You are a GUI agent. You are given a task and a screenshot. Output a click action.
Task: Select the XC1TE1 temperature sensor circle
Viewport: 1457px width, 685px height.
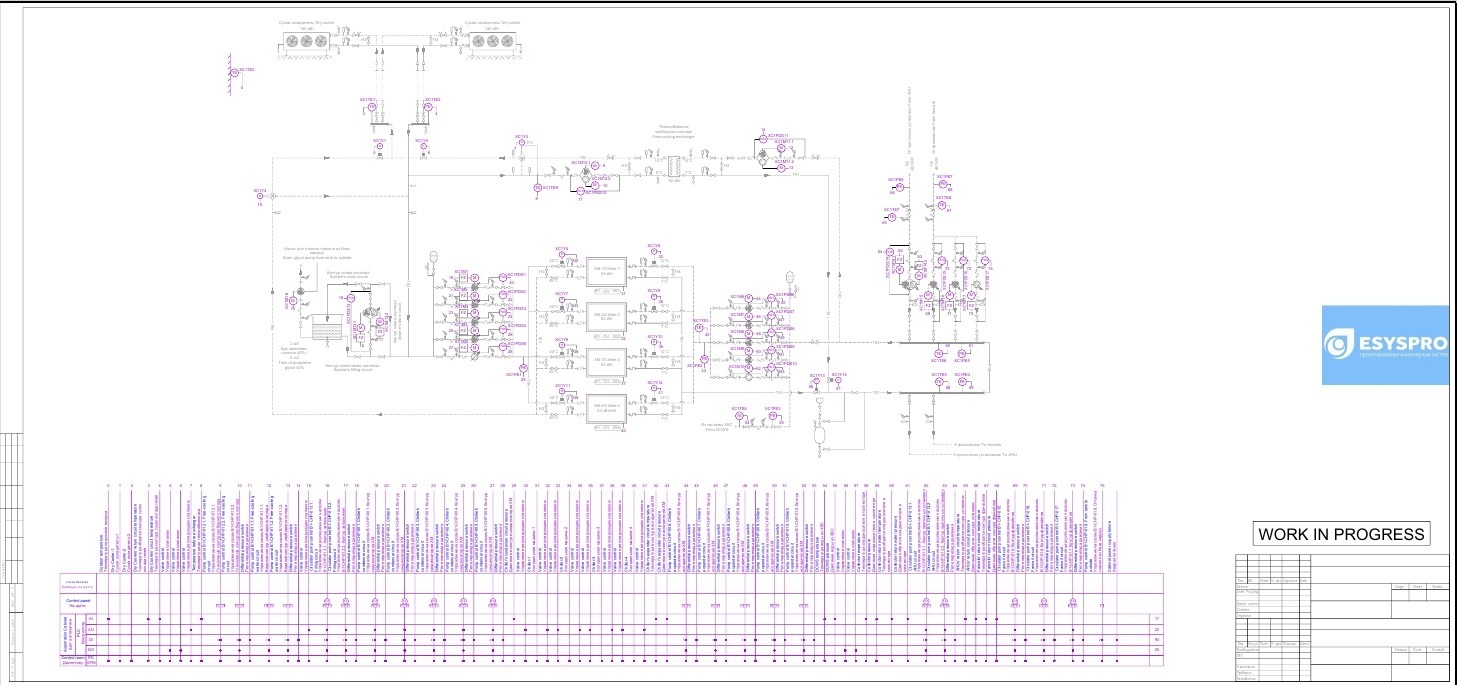point(372,107)
